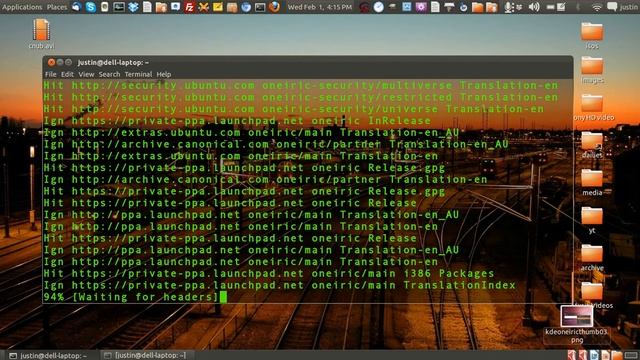Open the justin user menu

click(x=629, y=7)
